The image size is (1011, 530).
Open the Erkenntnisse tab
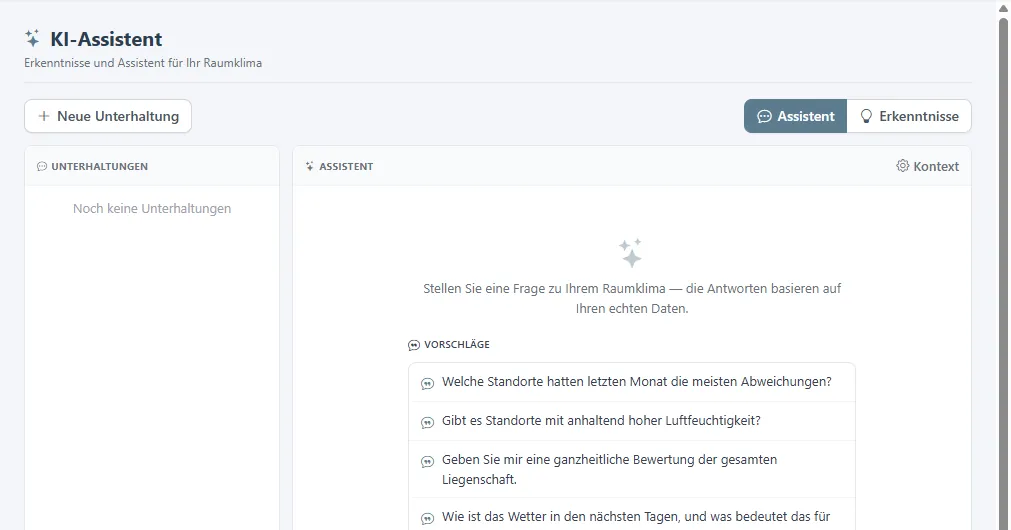pos(909,116)
